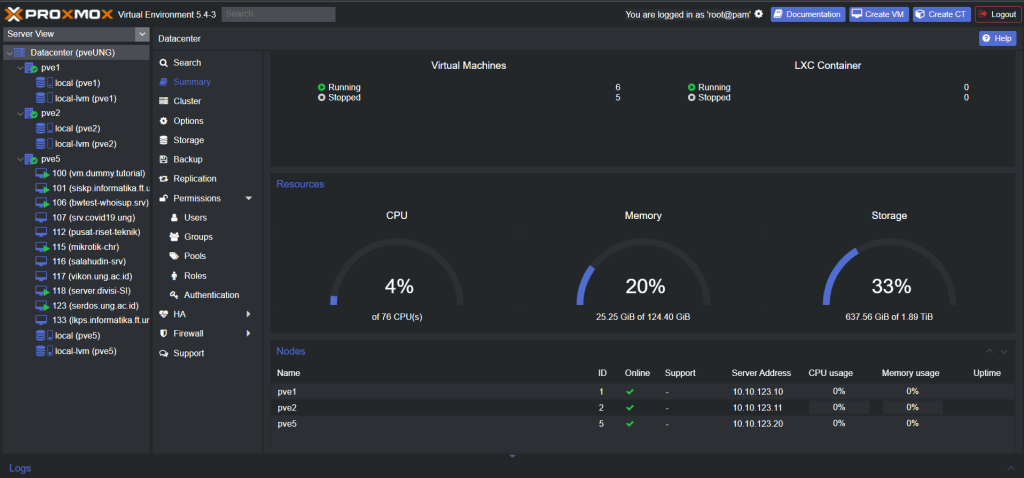Open the Roles person icon entry
This screenshot has width=1024, height=478.
pos(174,276)
